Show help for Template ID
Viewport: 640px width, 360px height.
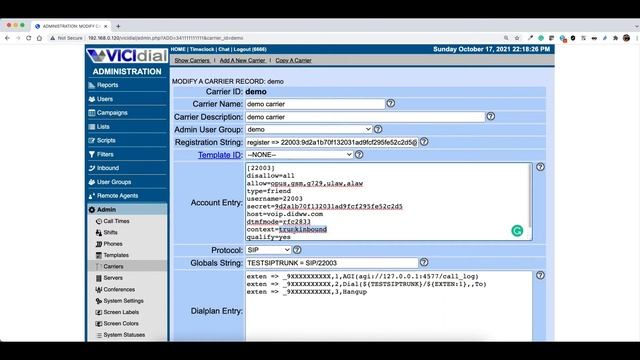359,154
